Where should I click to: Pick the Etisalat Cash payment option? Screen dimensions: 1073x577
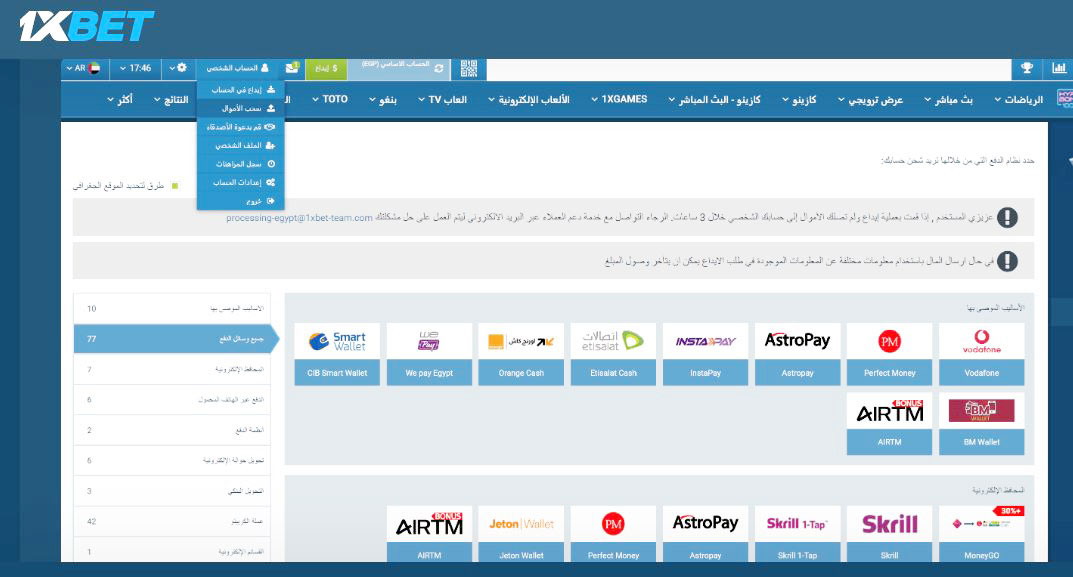tap(613, 354)
